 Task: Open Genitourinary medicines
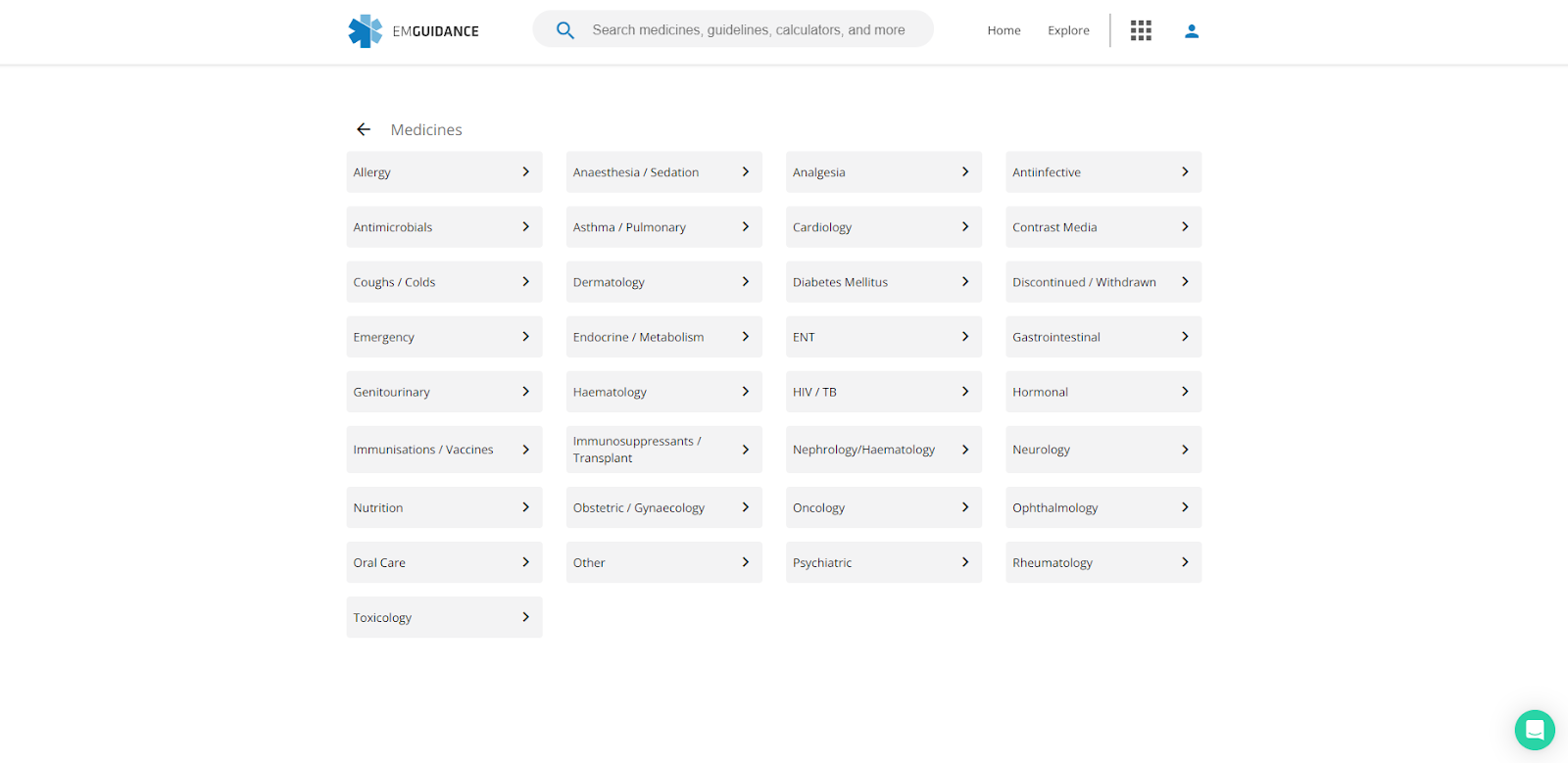444,392
